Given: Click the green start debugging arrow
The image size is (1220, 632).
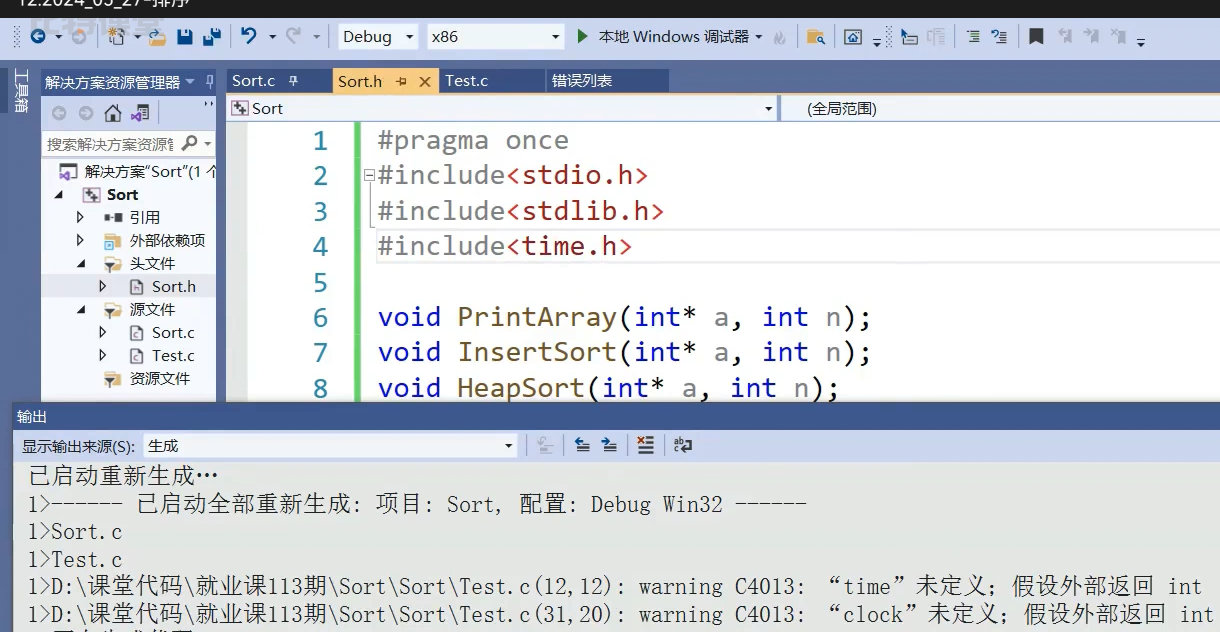Looking at the screenshot, I should coord(583,36).
